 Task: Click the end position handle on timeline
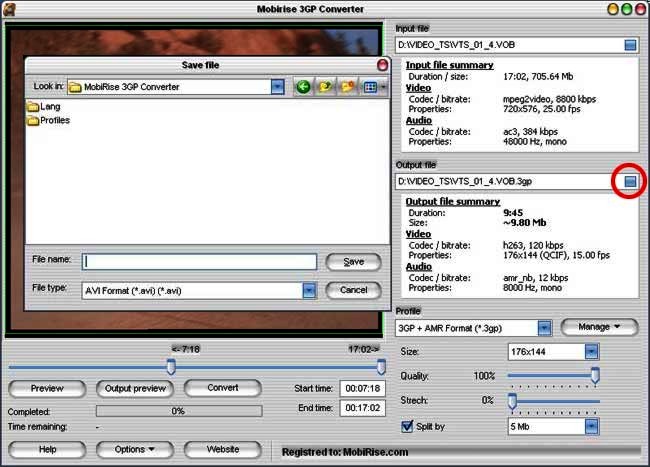click(x=381, y=367)
